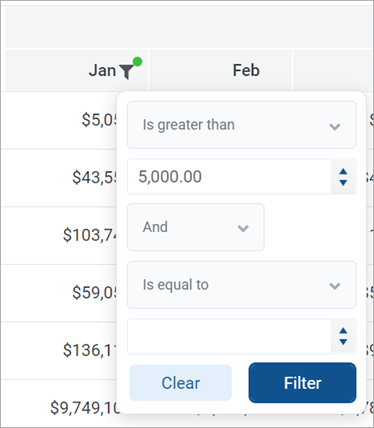Increase the 5,000.00 value with up arrow
Image resolution: width=374 pixels, height=428 pixels.
coord(343,172)
